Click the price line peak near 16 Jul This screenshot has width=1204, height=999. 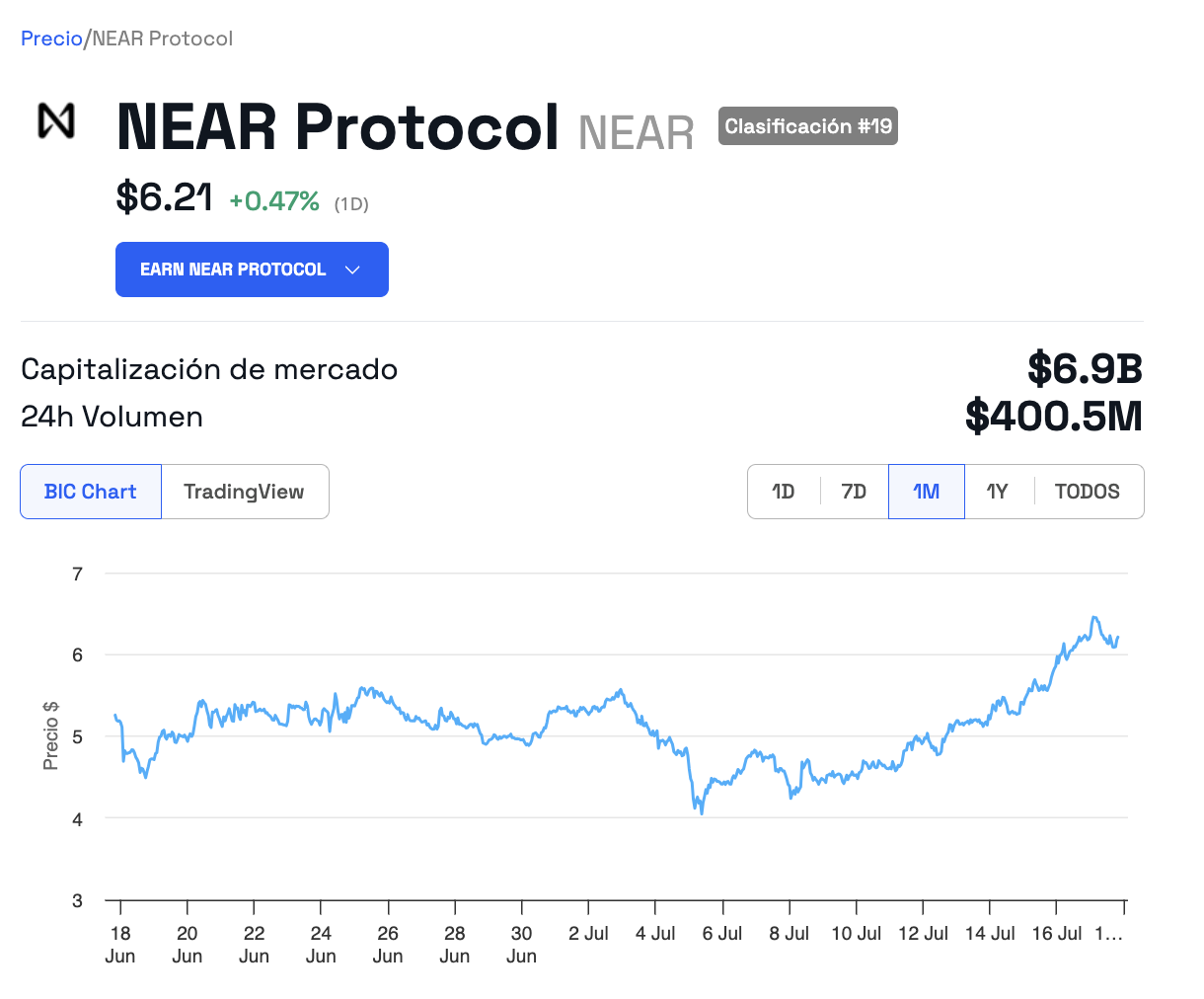click(x=1093, y=618)
